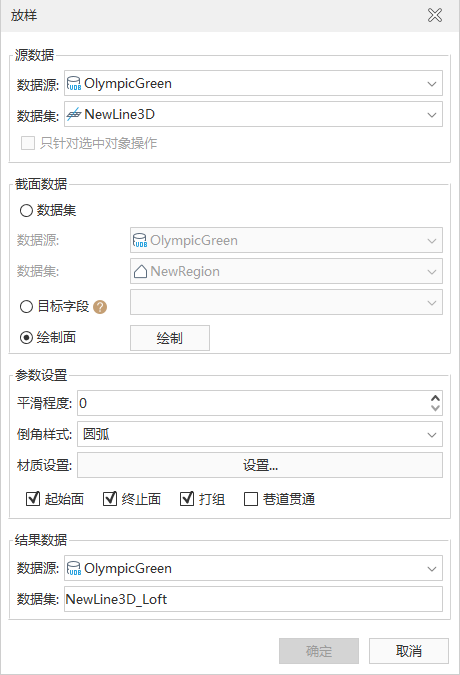Open the source 数据源 OlympicGreen dropdown

253,84
